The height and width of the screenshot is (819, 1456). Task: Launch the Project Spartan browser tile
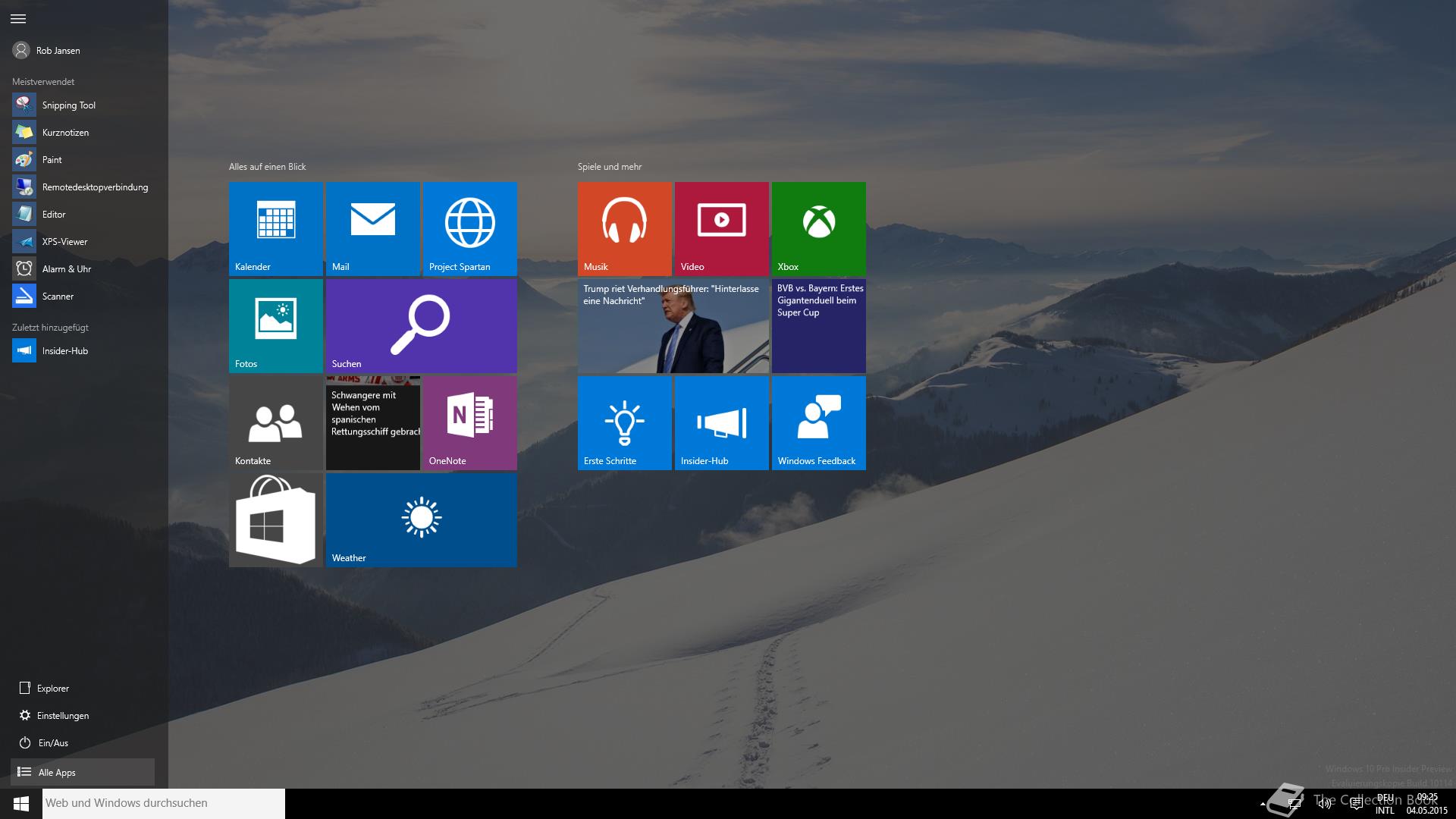(469, 228)
